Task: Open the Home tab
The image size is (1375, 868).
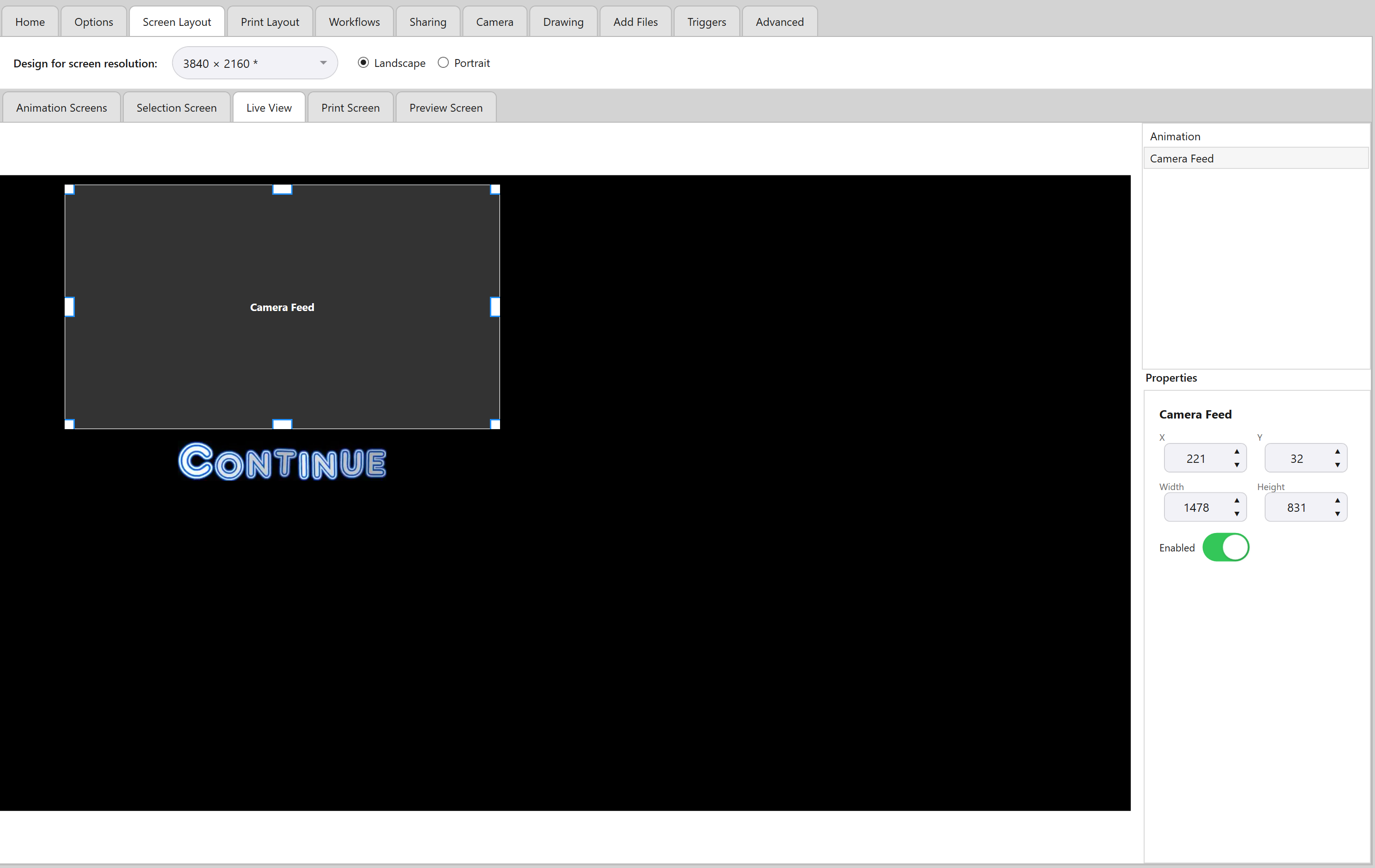Action: [30, 22]
